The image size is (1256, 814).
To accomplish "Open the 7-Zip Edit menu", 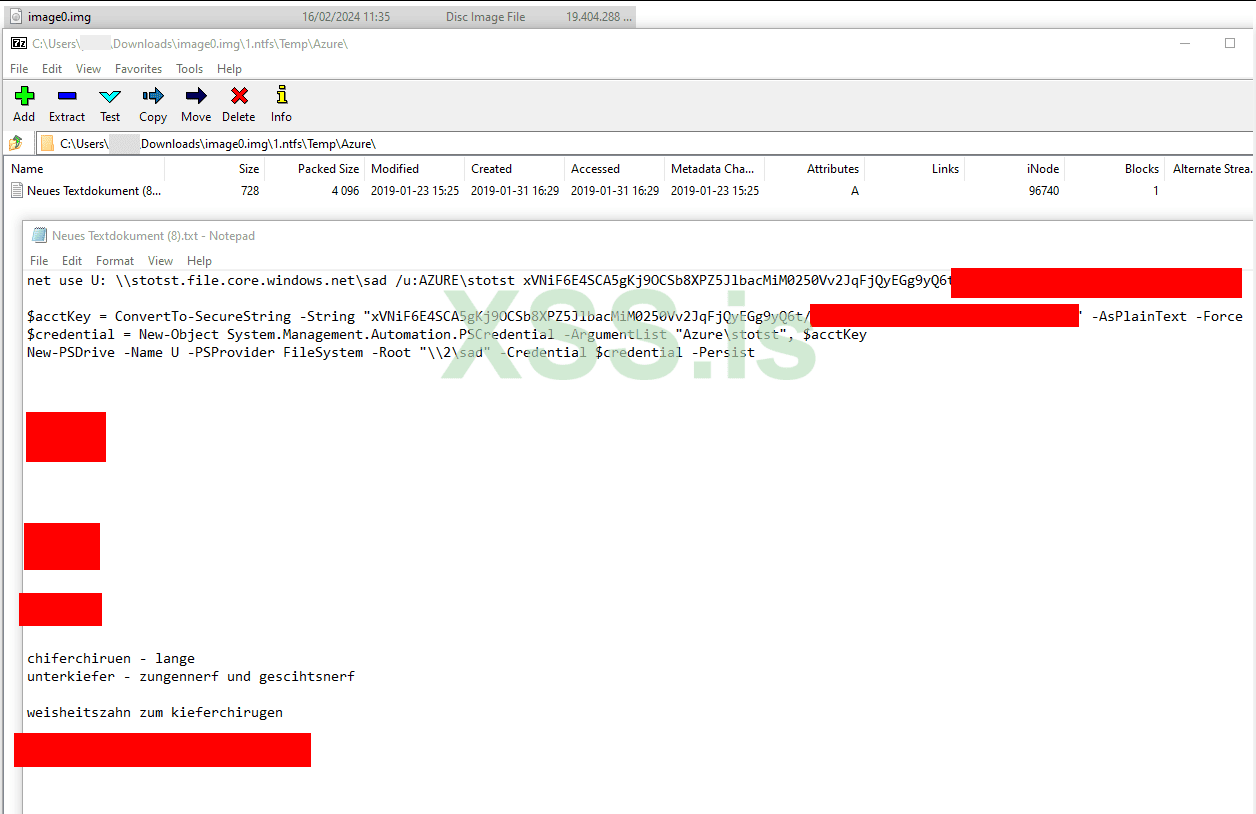I will [52, 69].
